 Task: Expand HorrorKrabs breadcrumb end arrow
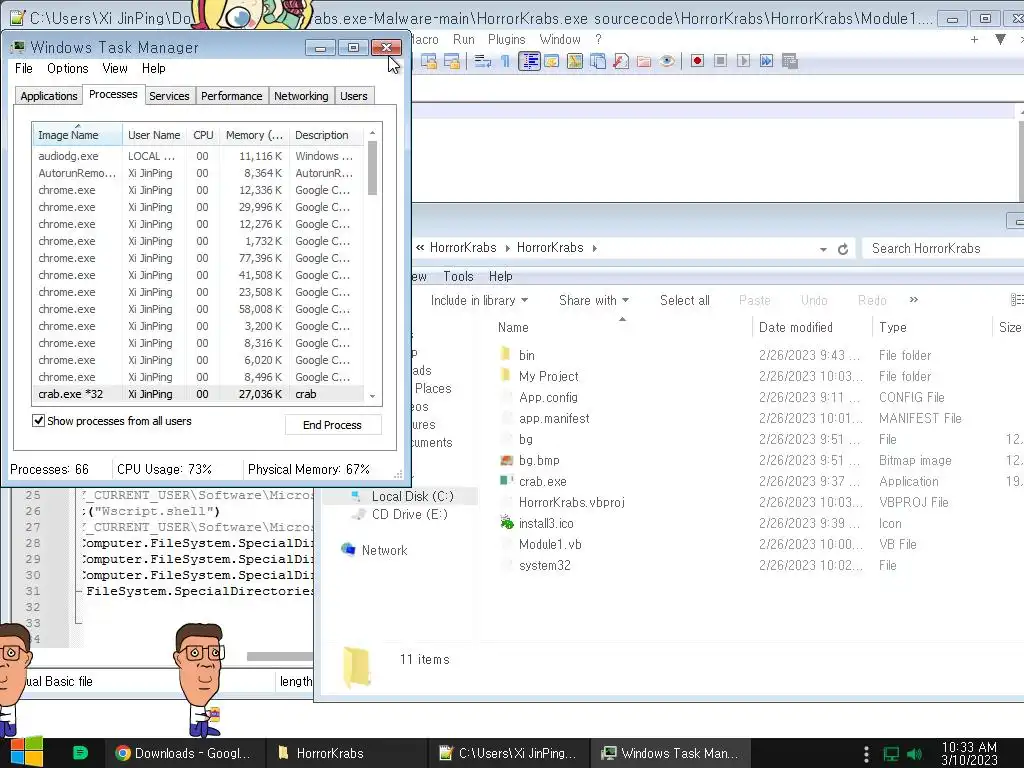click(x=594, y=248)
